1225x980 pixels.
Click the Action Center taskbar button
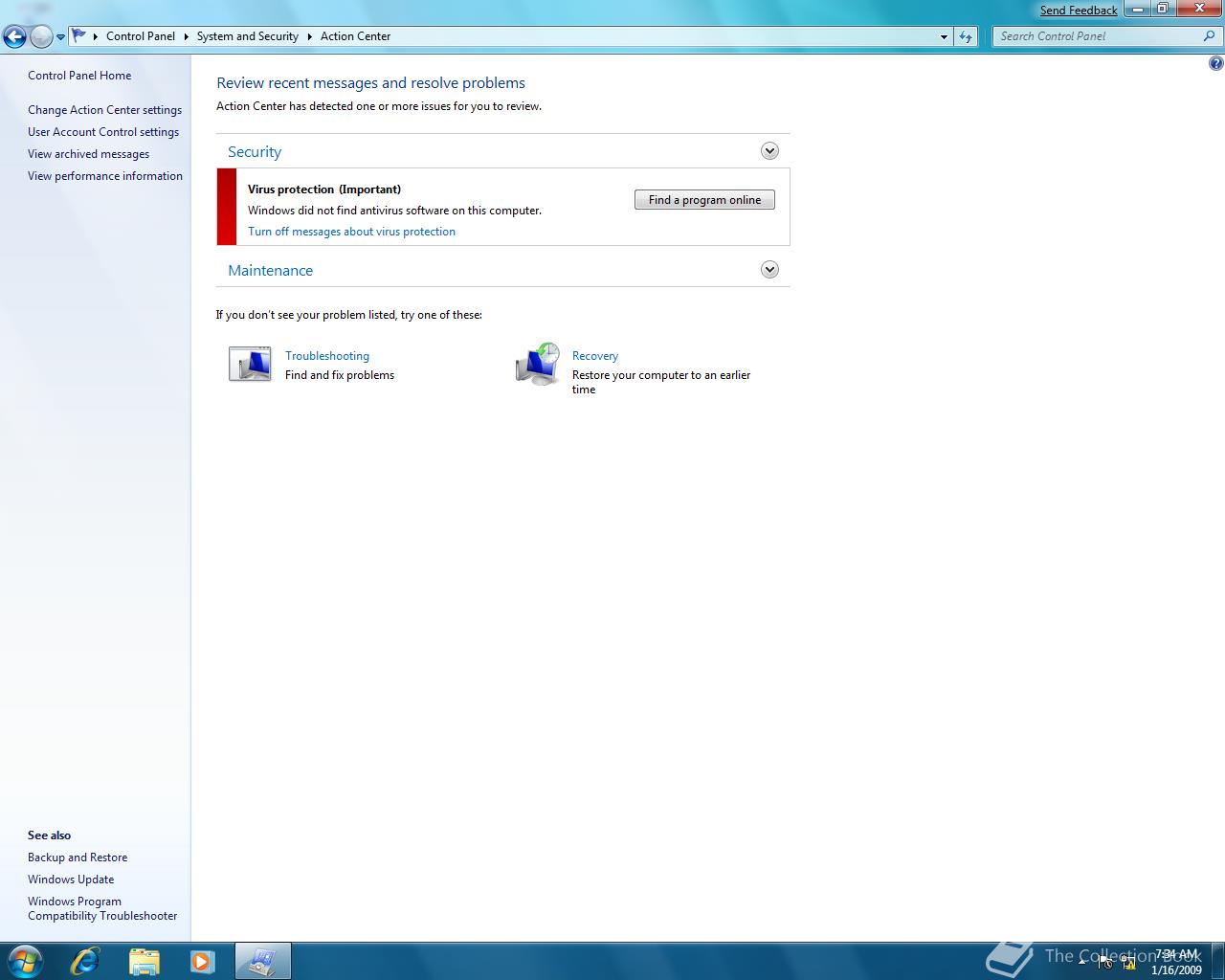click(x=262, y=961)
